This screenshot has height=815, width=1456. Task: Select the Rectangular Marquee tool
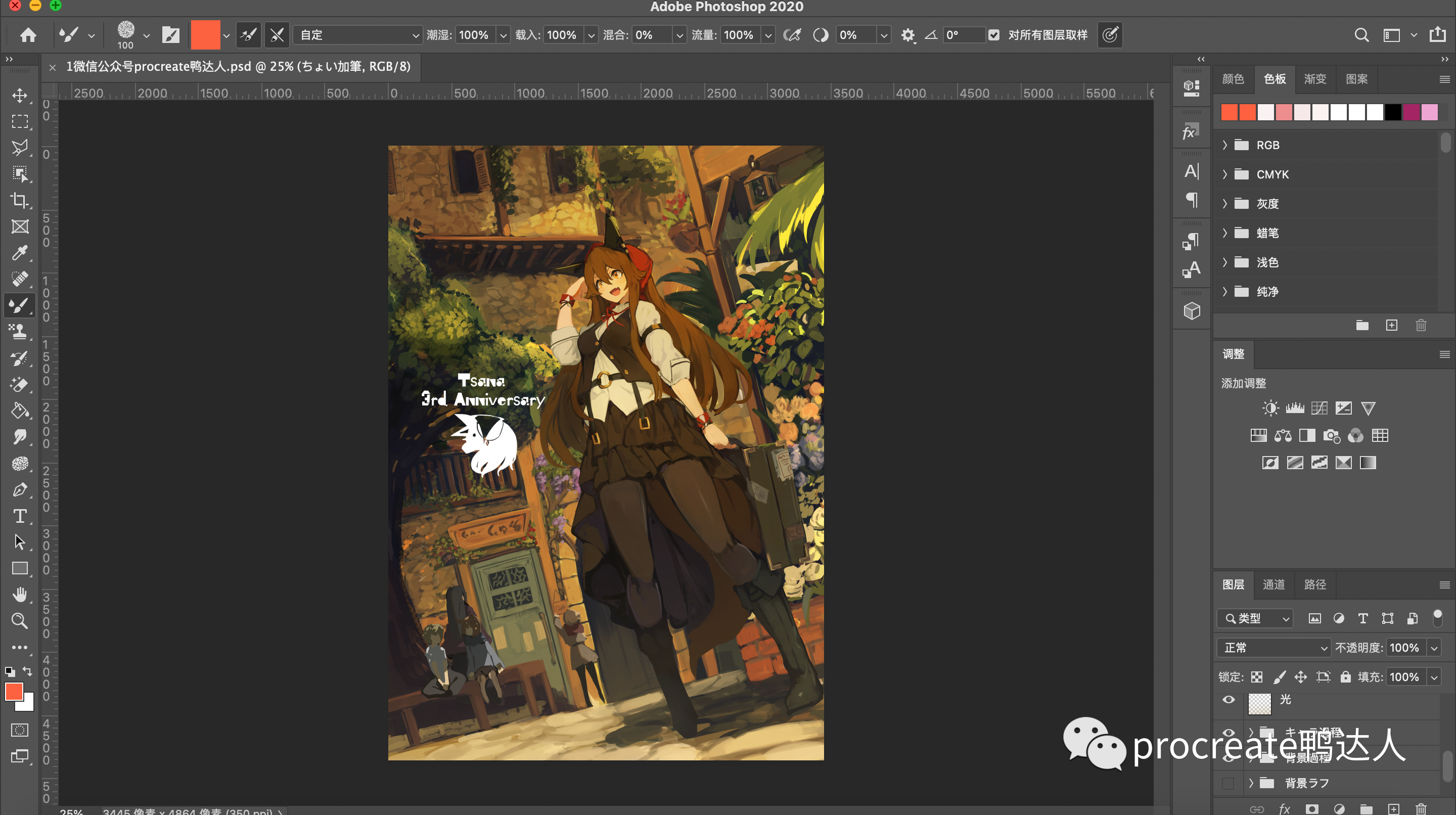(x=20, y=121)
